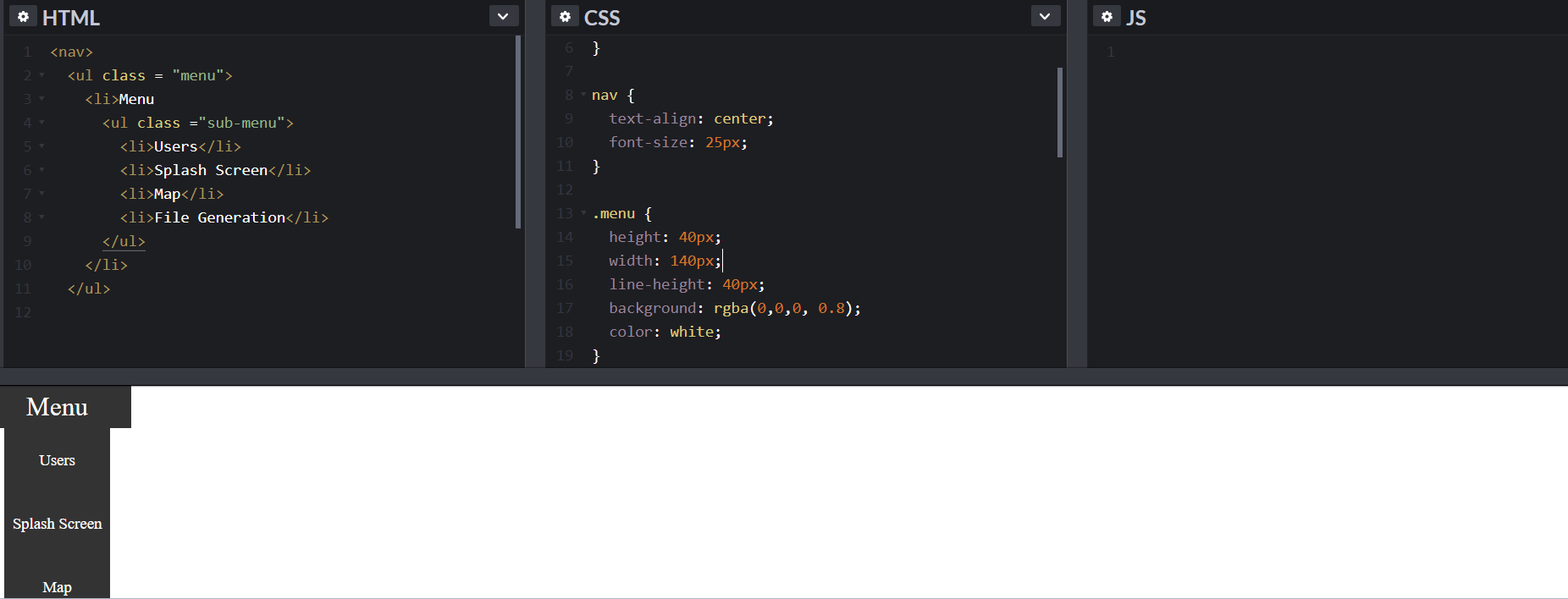
Task: Select Users in the preview submenu
Action: [57, 460]
